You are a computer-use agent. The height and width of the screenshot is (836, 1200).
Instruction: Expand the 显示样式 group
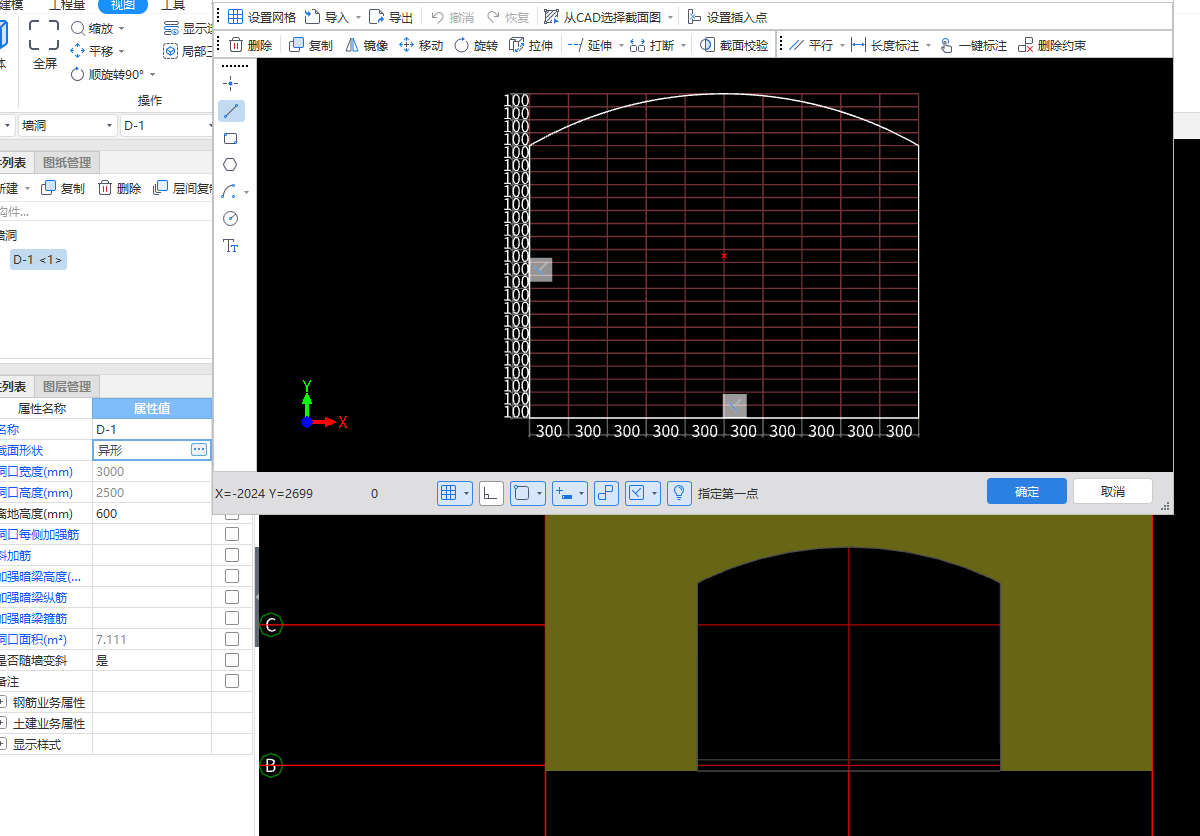[x=3, y=744]
